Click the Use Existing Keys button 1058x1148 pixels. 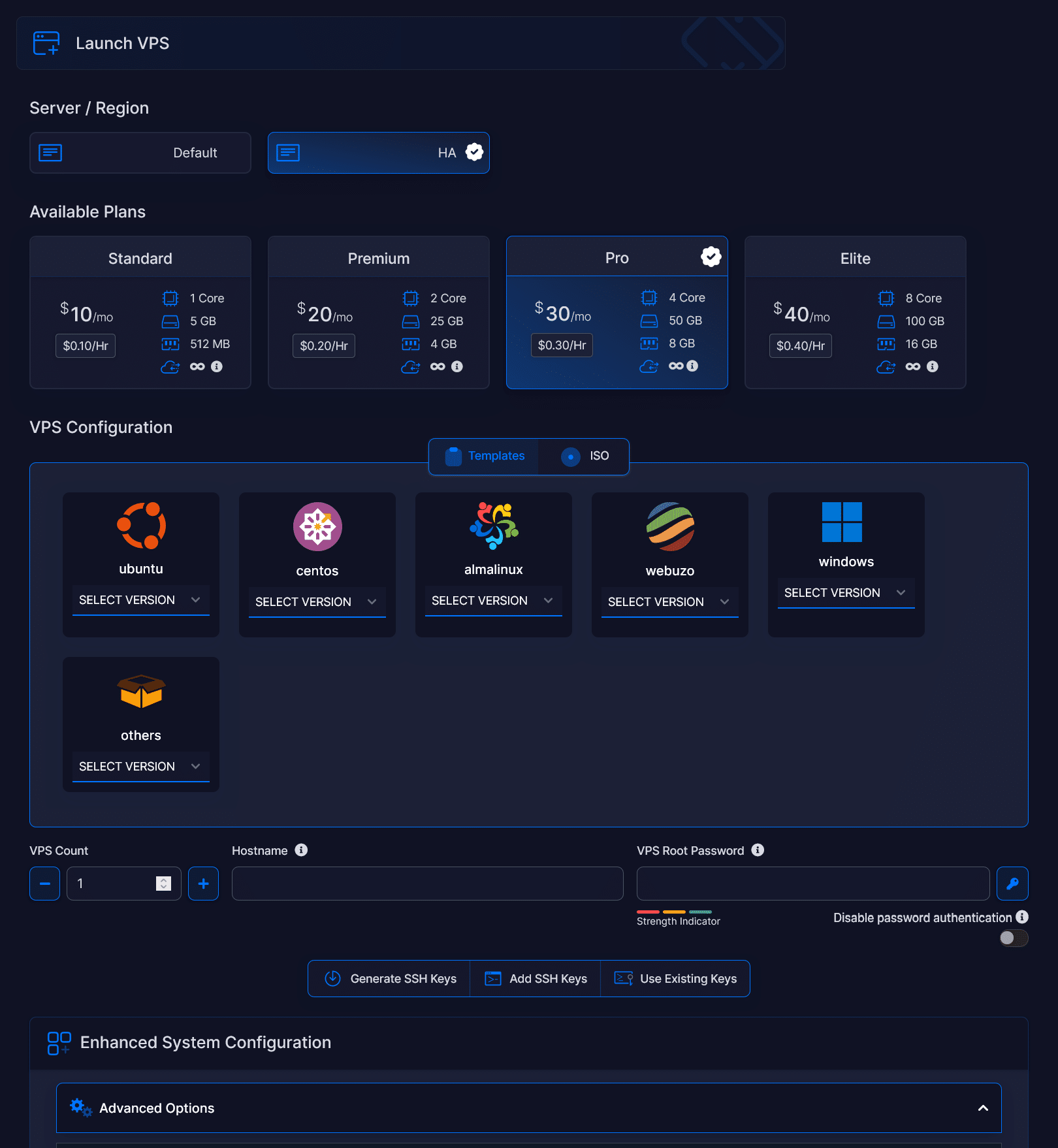[x=675, y=979]
